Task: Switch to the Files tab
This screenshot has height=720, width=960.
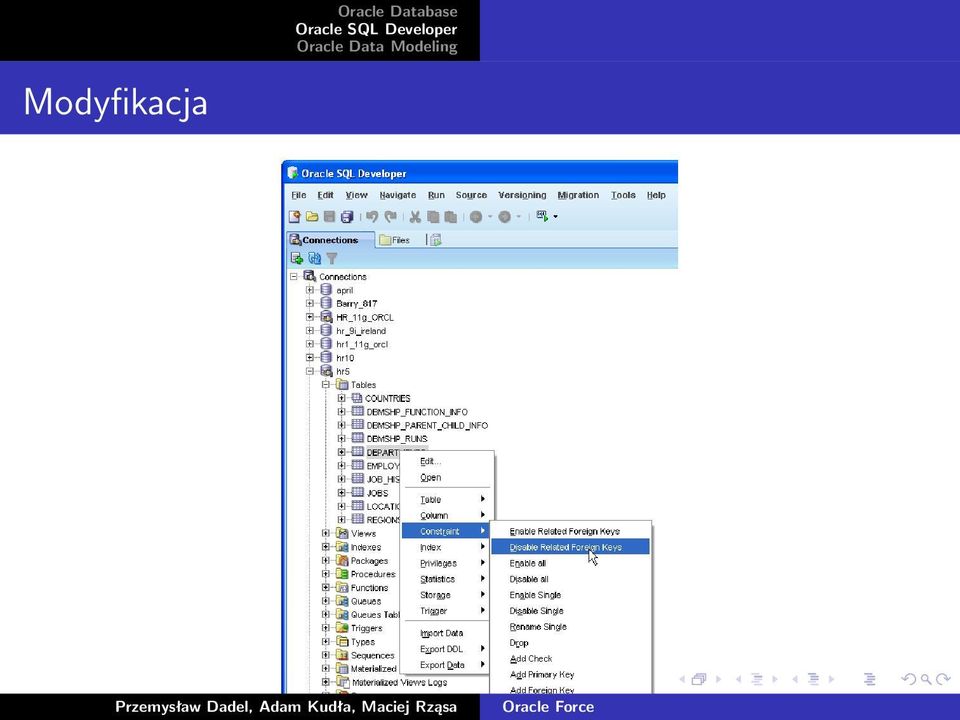Action: tap(394, 240)
